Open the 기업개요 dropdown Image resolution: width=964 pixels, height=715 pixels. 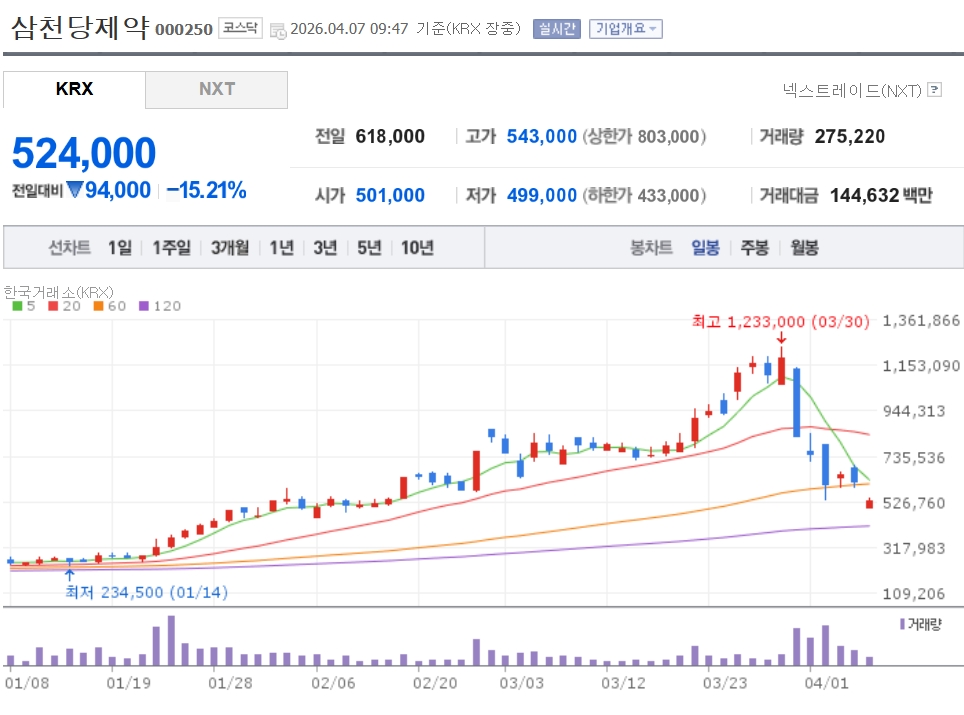(x=625, y=29)
